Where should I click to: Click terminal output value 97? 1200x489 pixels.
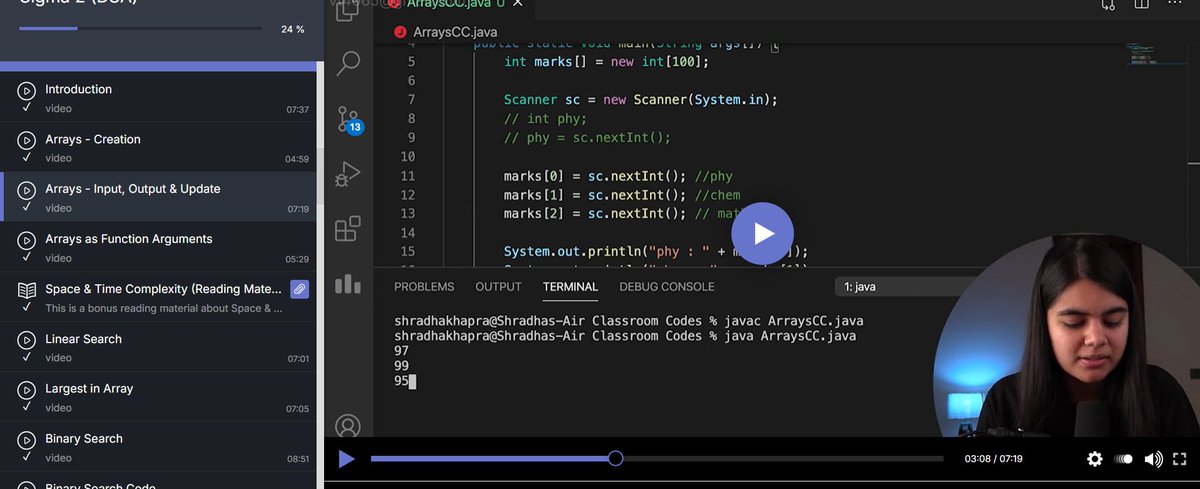coord(402,351)
